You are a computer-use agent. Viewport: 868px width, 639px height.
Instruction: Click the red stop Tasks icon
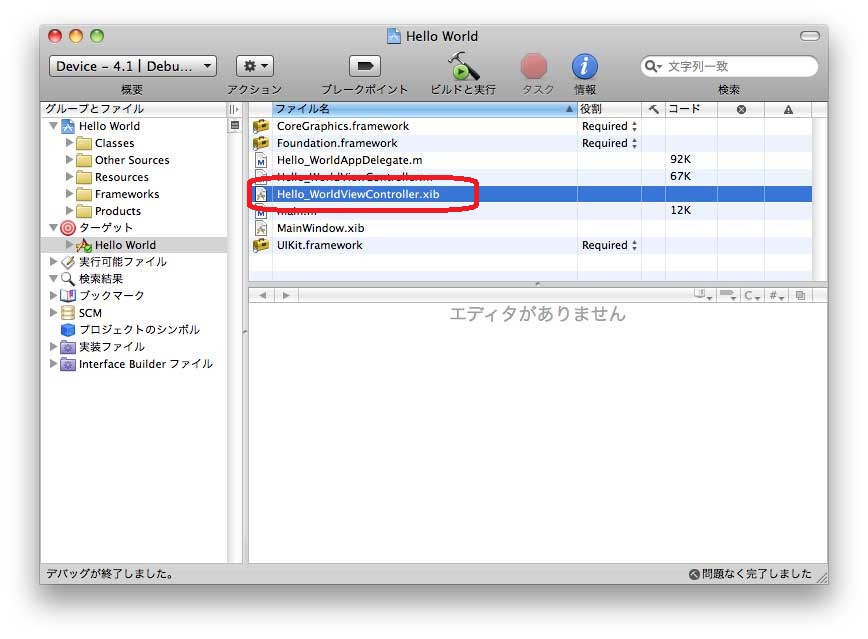[x=535, y=67]
